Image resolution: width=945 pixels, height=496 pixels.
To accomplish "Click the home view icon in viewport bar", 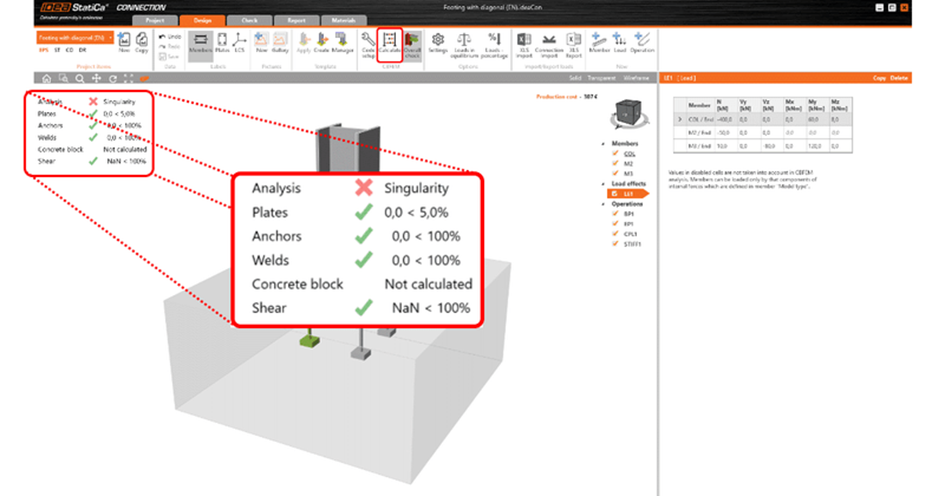I will (46, 78).
